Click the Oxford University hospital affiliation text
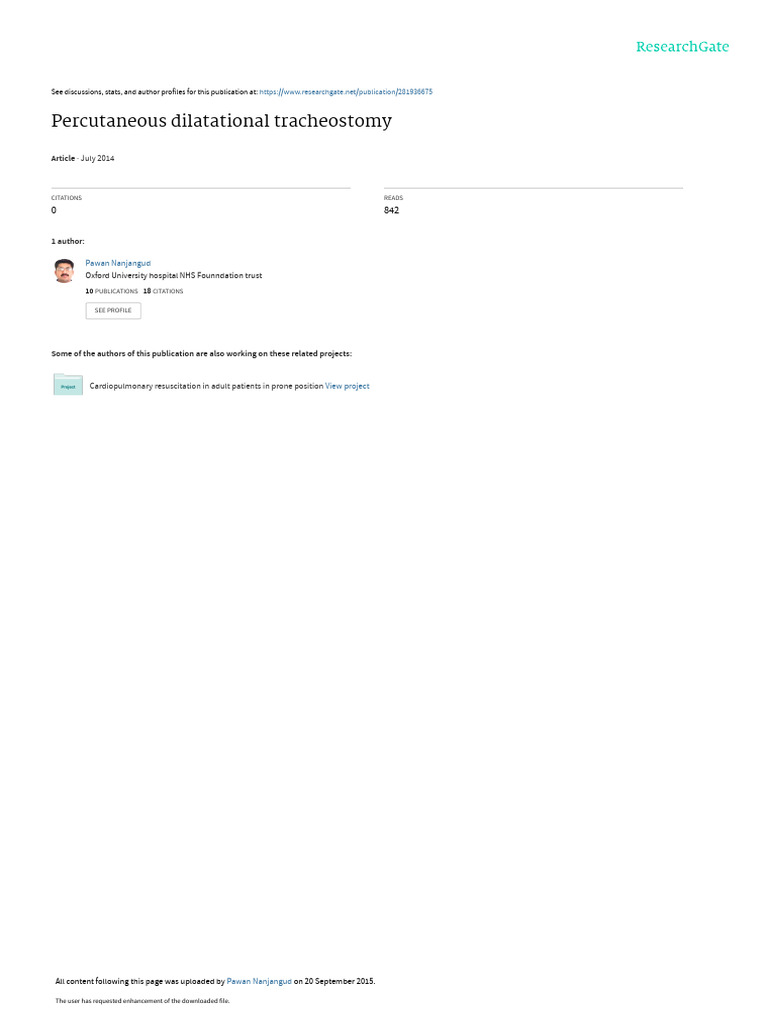The height and width of the screenshot is (1024, 768). (x=173, y=276)
